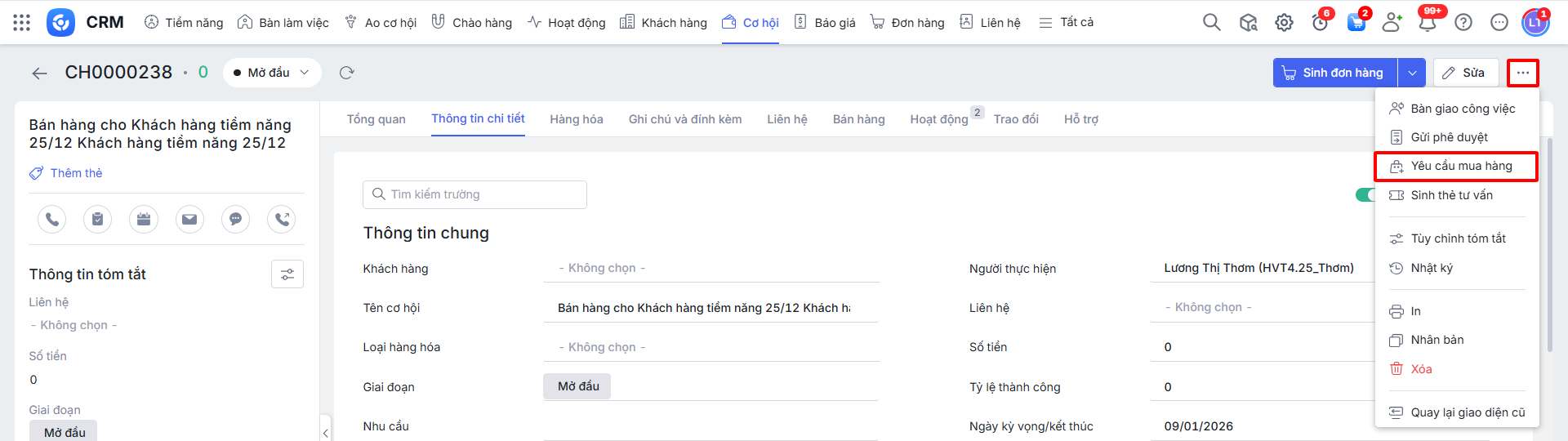Screen dimensions: 1568x441
Task: Click the email envelope icon in sidebar
Action: (189, 219)
